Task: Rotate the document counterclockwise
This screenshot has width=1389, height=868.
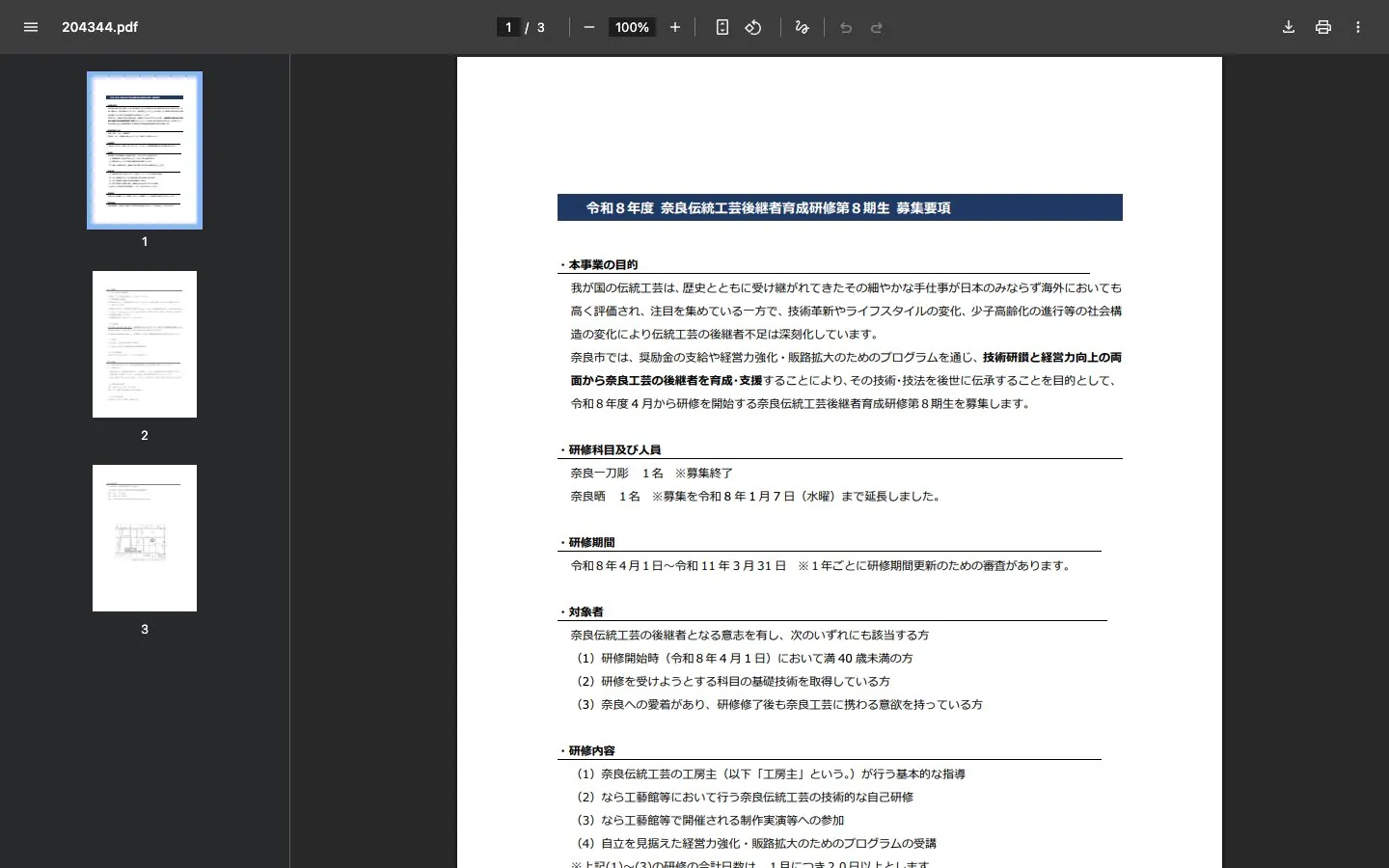Action: pyautogui.click(x=753, y=27)
